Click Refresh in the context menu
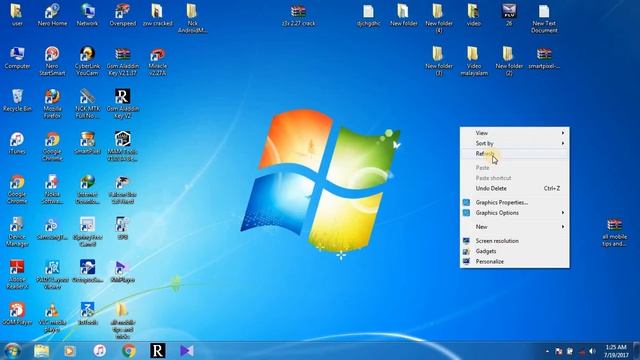 click(x=514, y=154)
